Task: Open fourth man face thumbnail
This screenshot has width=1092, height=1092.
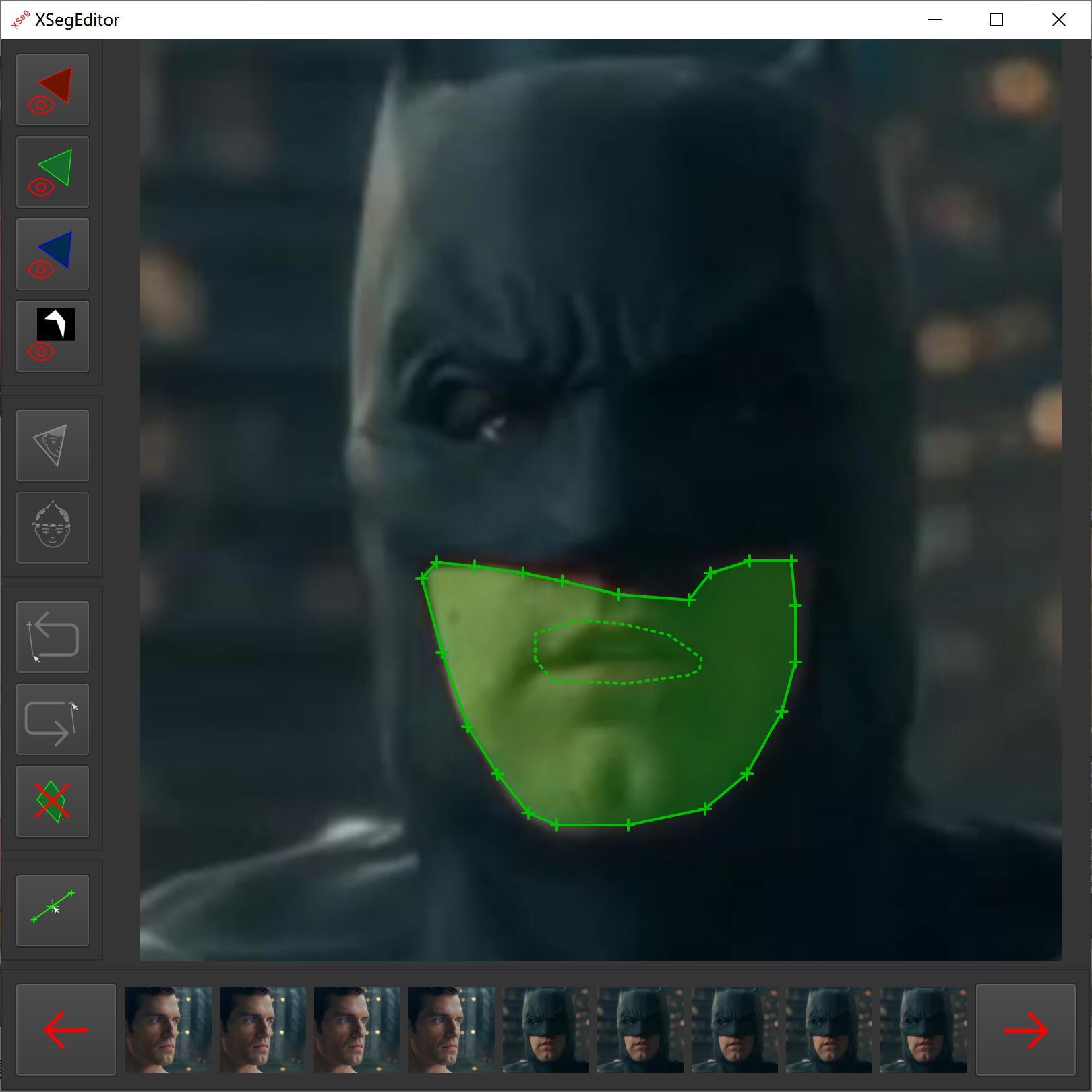Action: pos(452,1030)
